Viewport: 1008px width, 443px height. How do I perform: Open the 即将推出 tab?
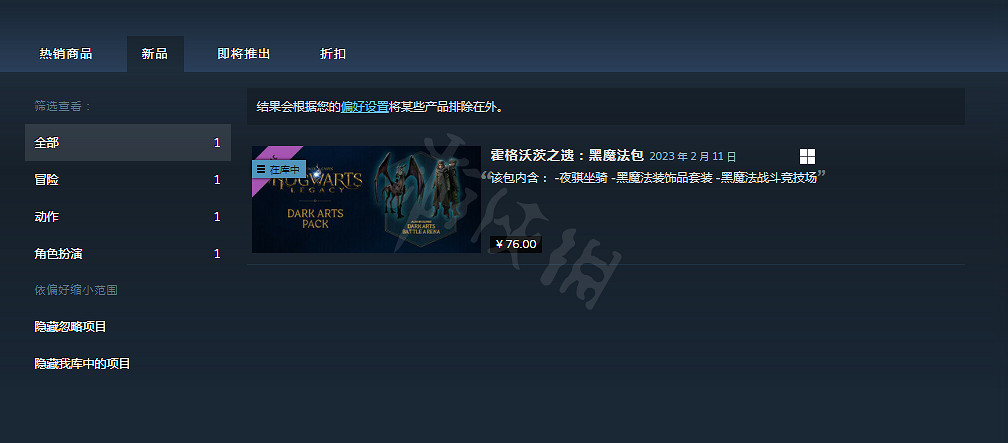[244, 54]
